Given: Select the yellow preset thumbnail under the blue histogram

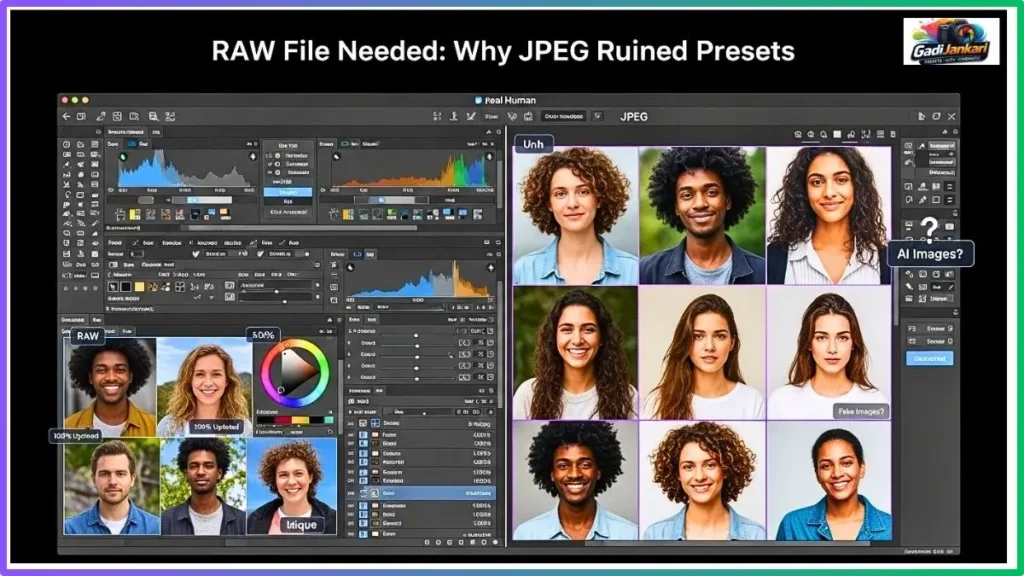Looking at the screenshot, I should pyautogui.click(x=135, y=214).
